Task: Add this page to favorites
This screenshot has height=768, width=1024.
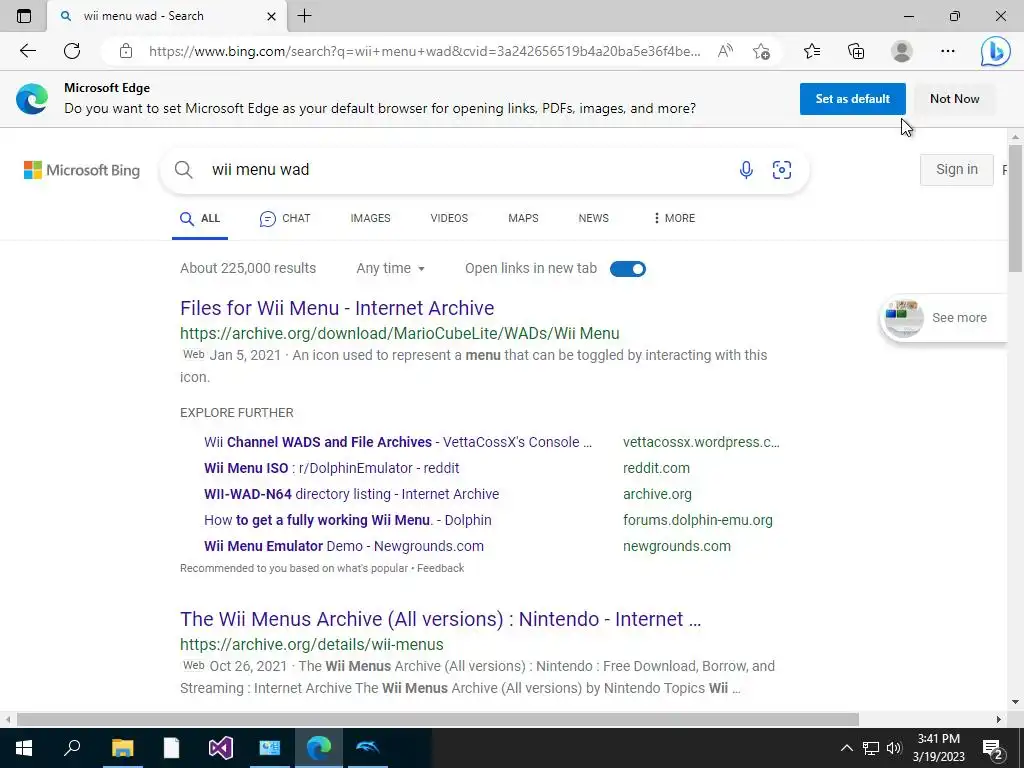Action: 761,51
